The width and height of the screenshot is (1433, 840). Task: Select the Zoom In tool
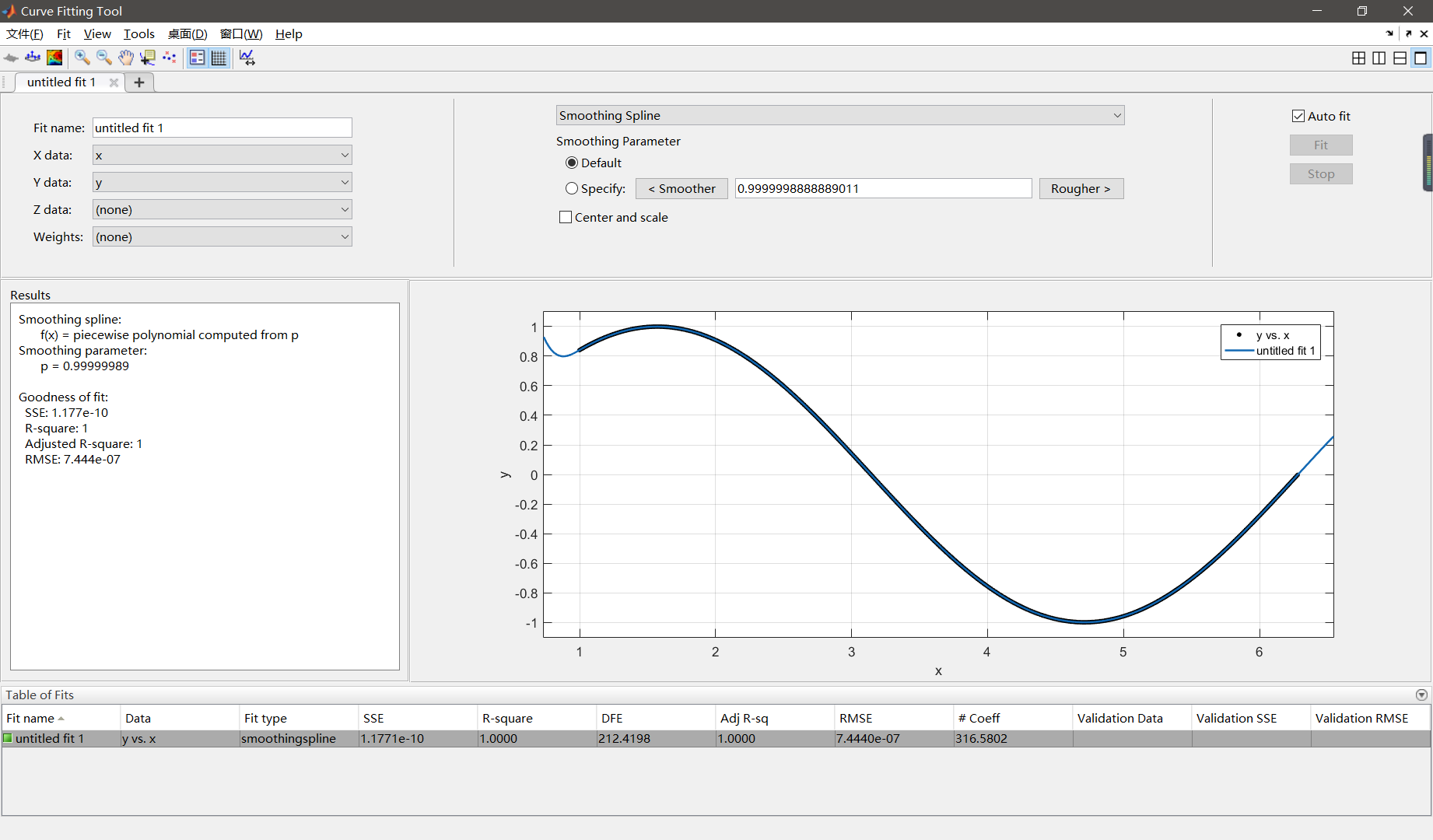(x=82, y=58)
